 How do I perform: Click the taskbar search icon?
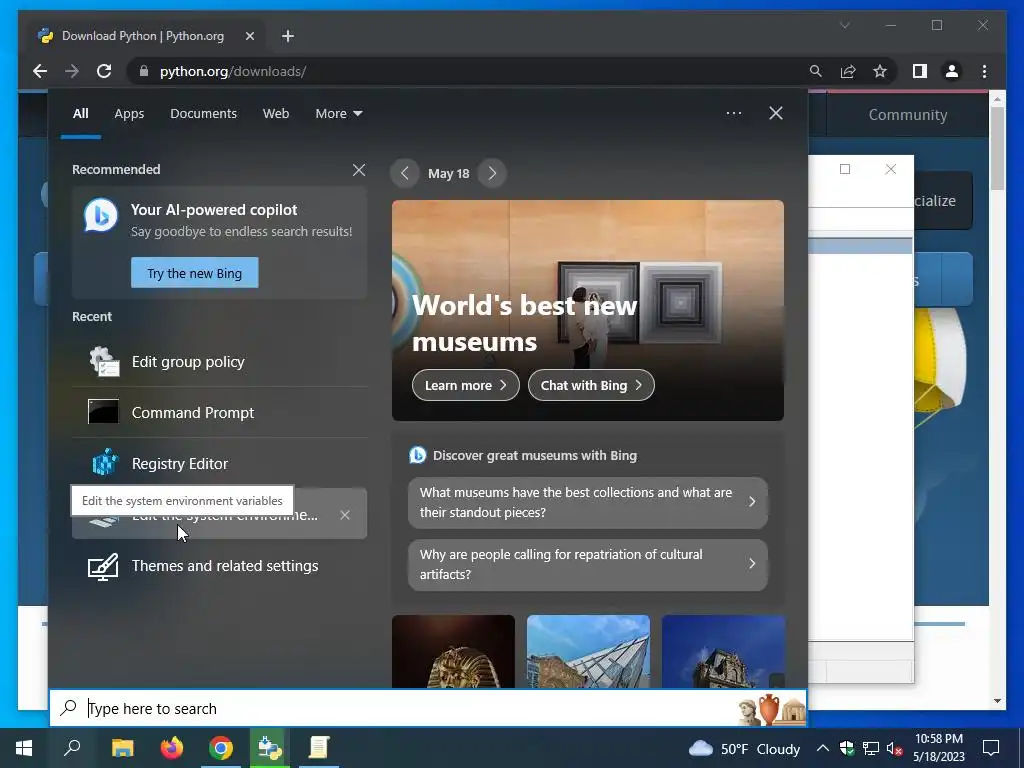(x=72, y=748)
